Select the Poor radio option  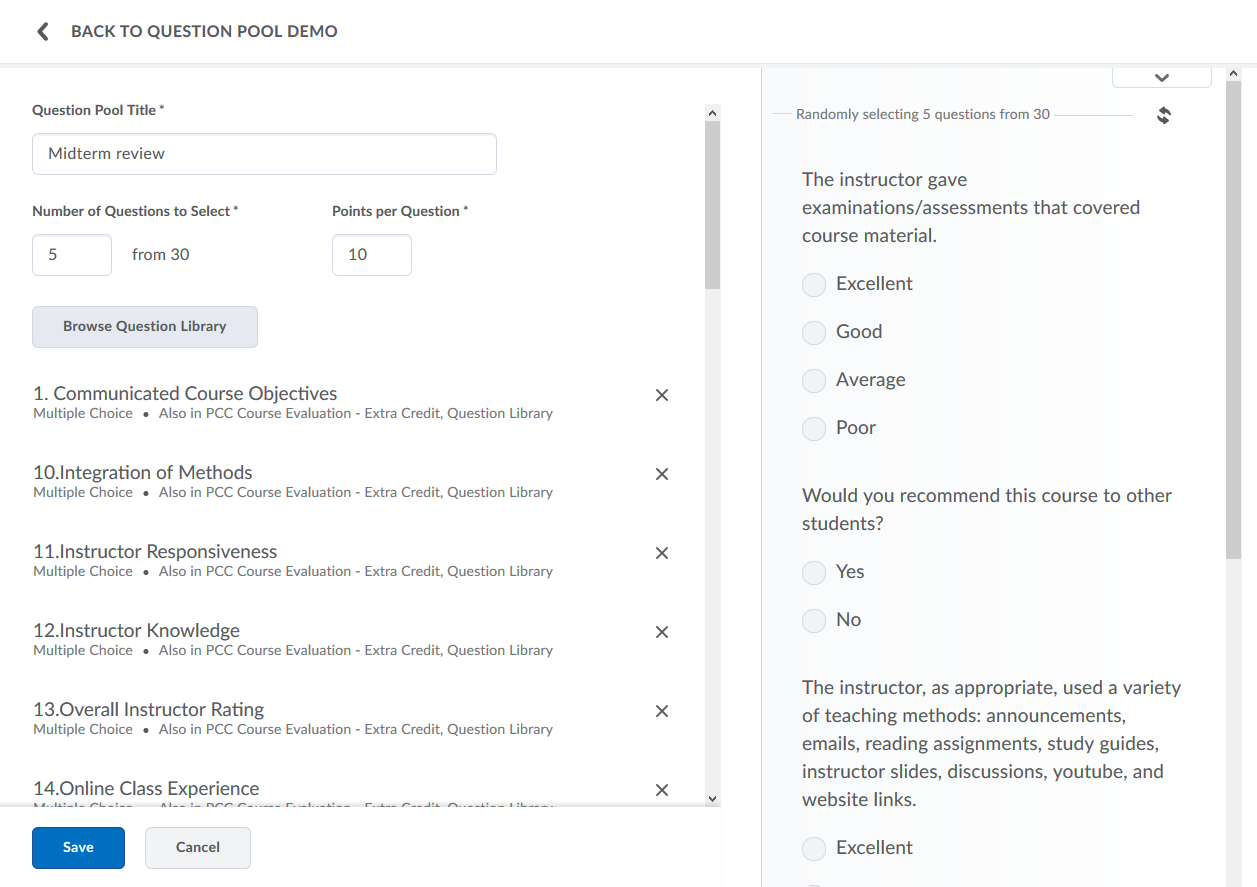(814, 429)
